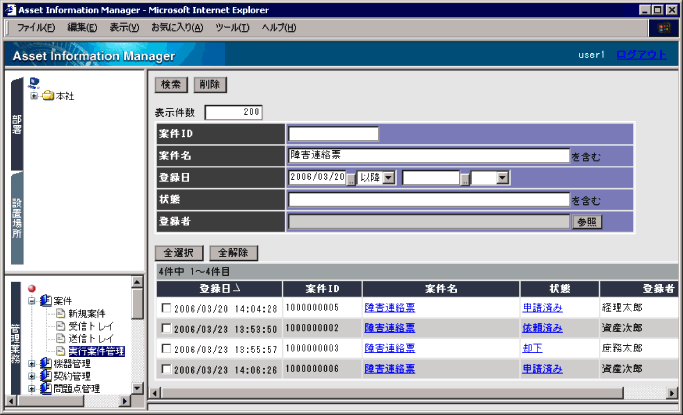Click the 受信トレイ page icon

tap(61, 326)
